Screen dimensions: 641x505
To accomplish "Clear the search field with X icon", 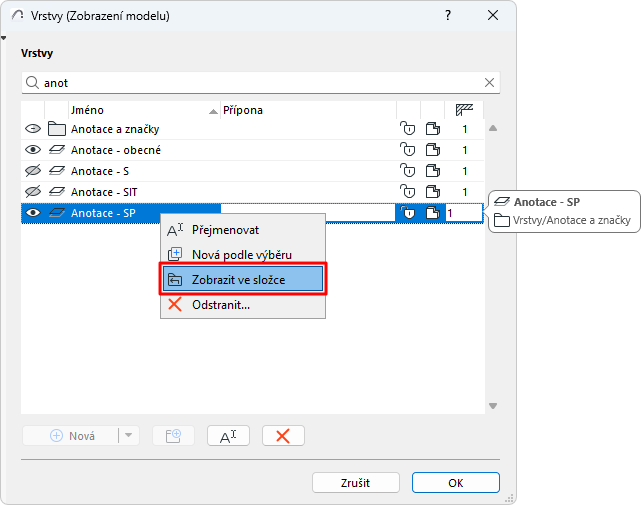I will [x=489, y=83].
